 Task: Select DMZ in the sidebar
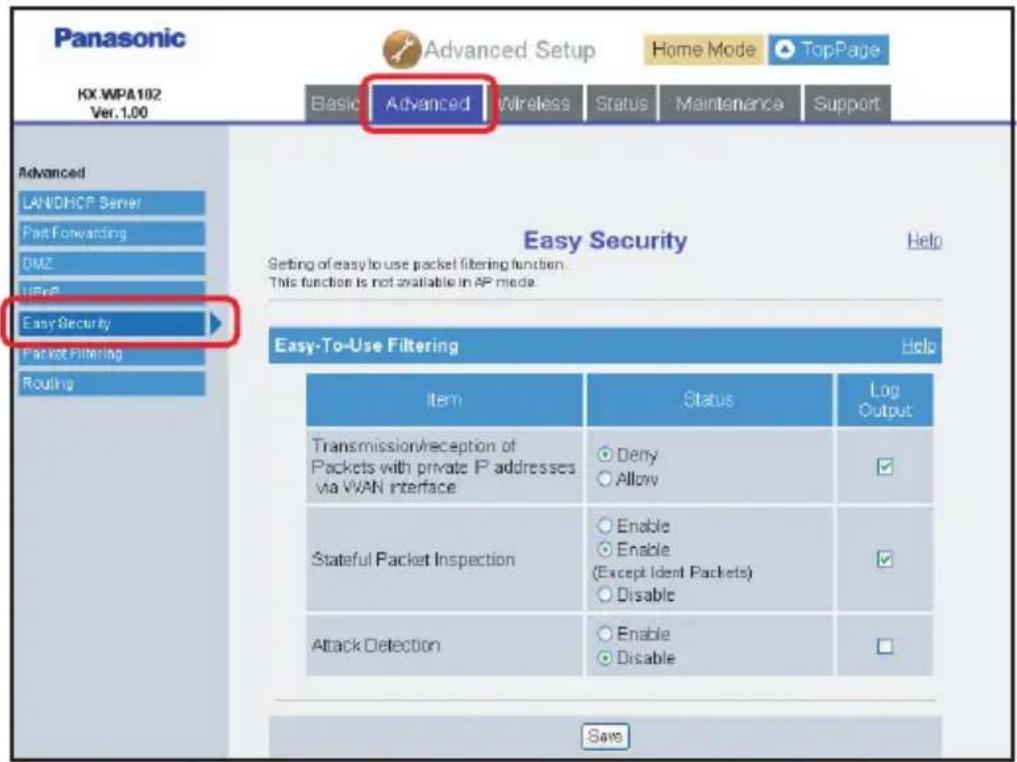112,263
